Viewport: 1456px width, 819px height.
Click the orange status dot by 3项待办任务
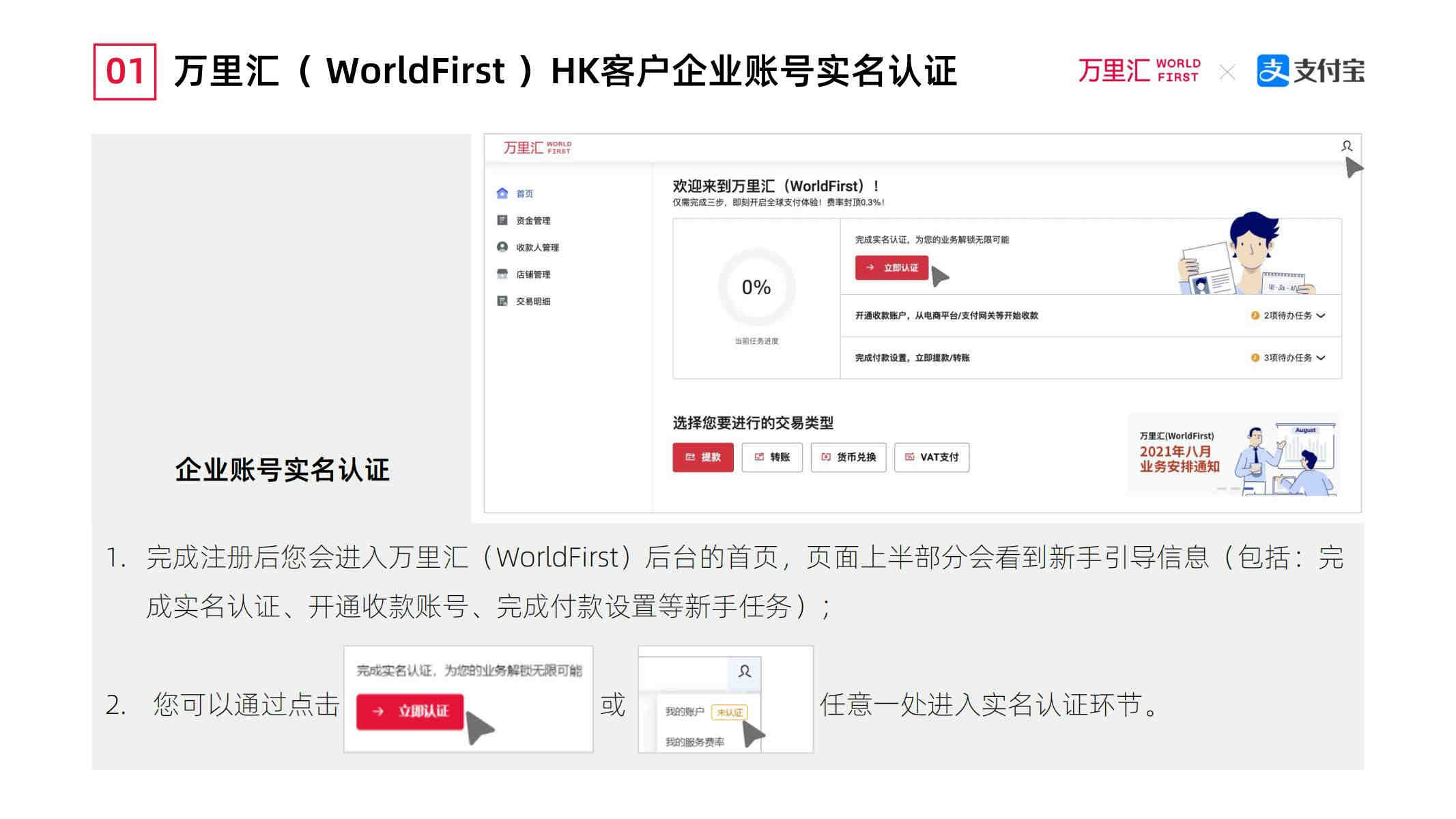point(1255,358)
